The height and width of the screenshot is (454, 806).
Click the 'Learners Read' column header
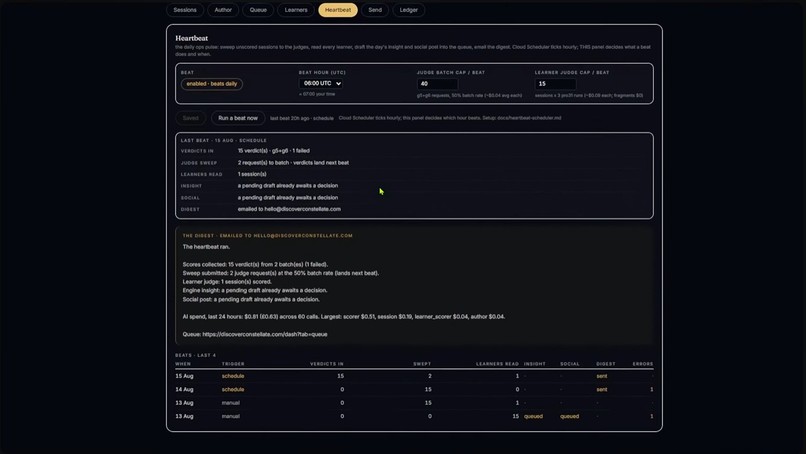pyautogui.click(x=497, y=364)
